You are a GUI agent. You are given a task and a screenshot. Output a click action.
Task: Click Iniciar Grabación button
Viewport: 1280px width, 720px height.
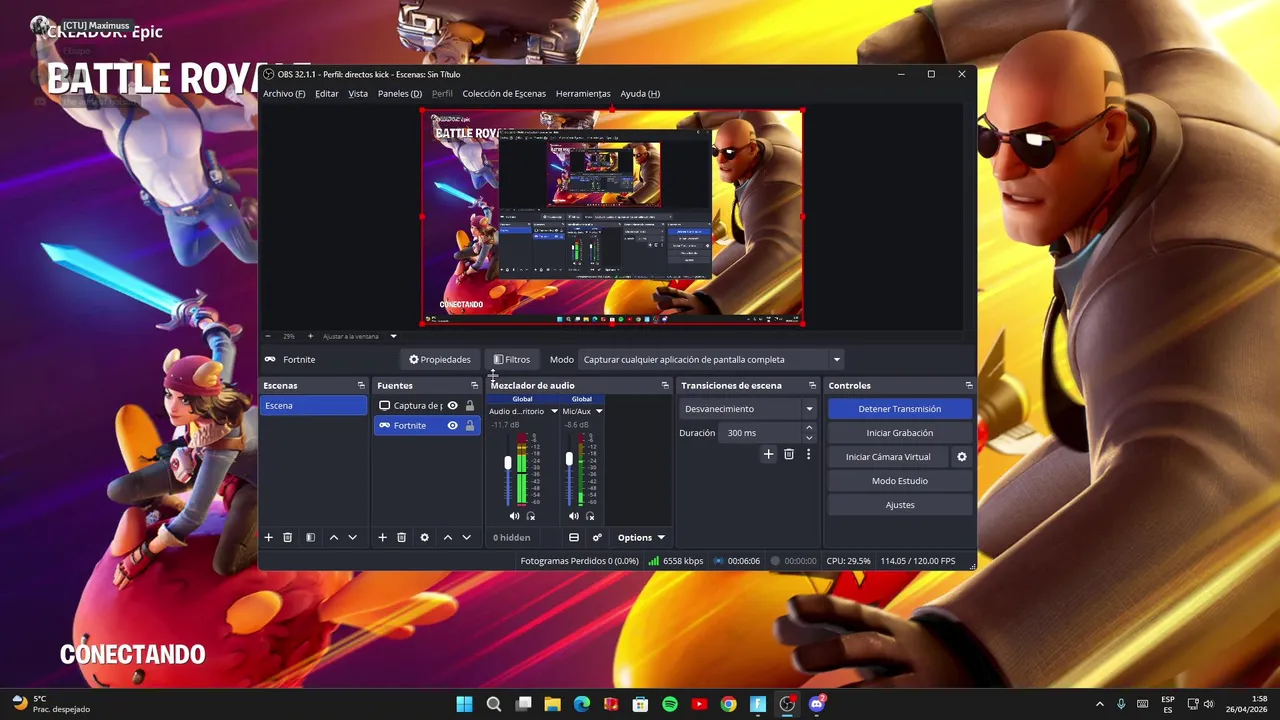pyautogui.click(x=899, y=433)
